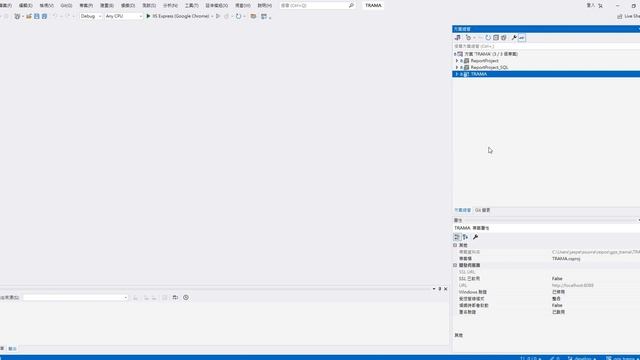Switch to the Git Changes bottom tab
The width and height of the screenshot is (640, 360).
(482, 210)
